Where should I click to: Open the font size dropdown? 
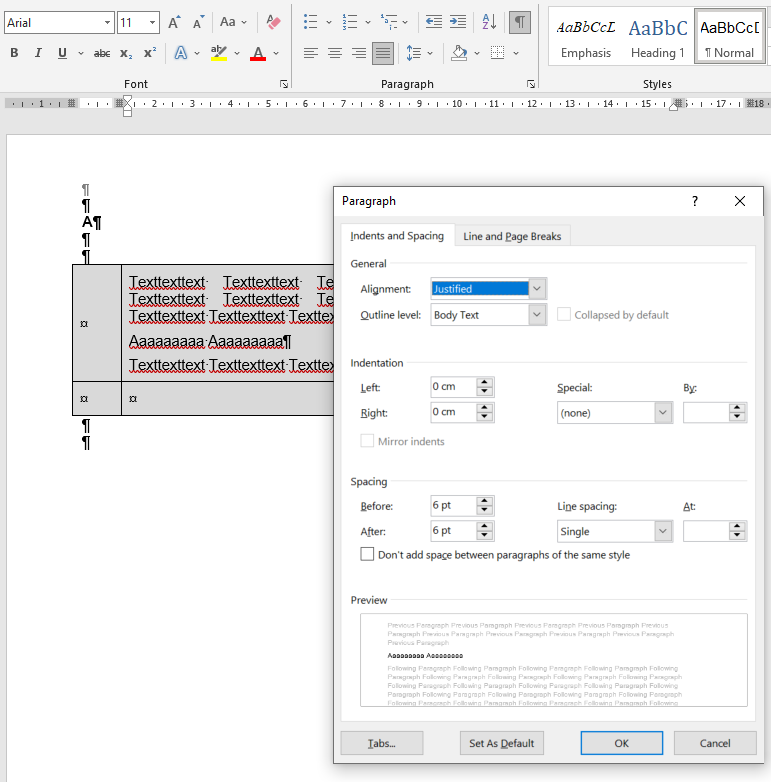tap(152, 23)
